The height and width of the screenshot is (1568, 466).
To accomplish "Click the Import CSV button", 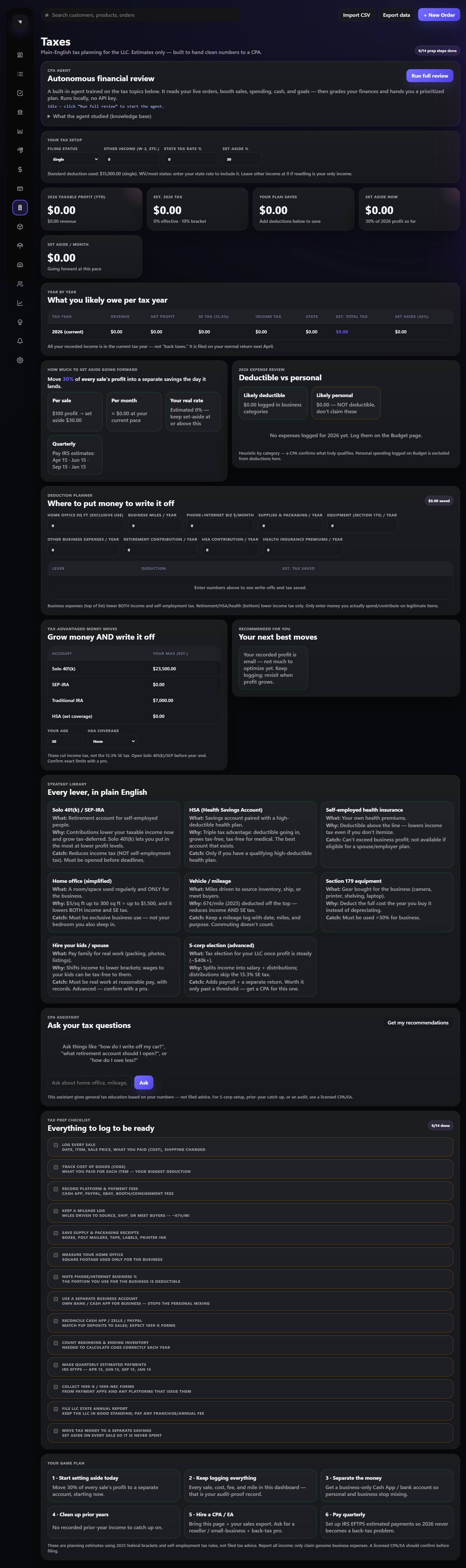I will click(356, 15).
